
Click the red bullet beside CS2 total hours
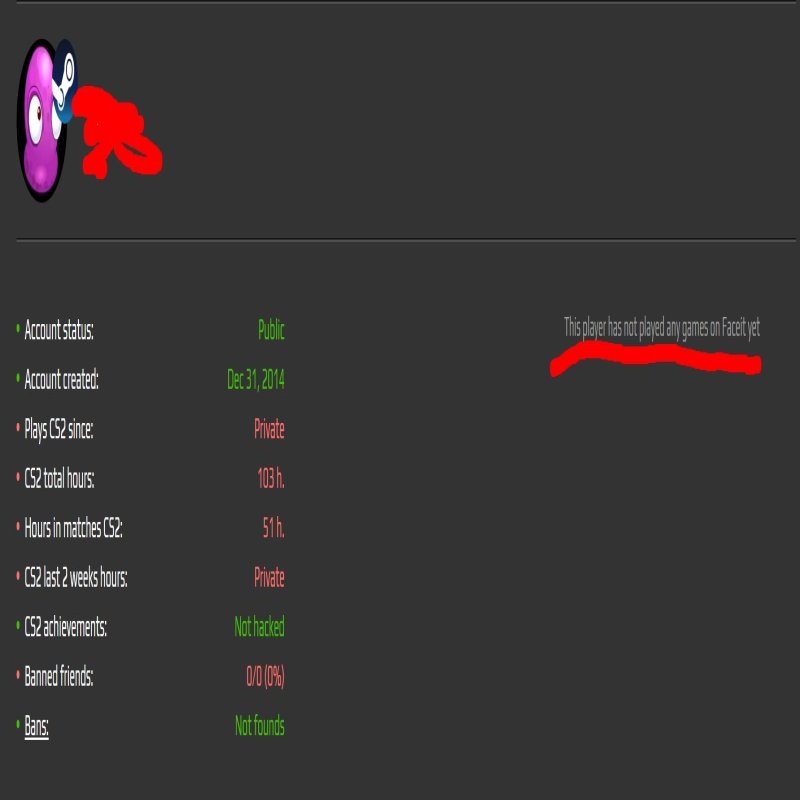(x=18, y=478)
